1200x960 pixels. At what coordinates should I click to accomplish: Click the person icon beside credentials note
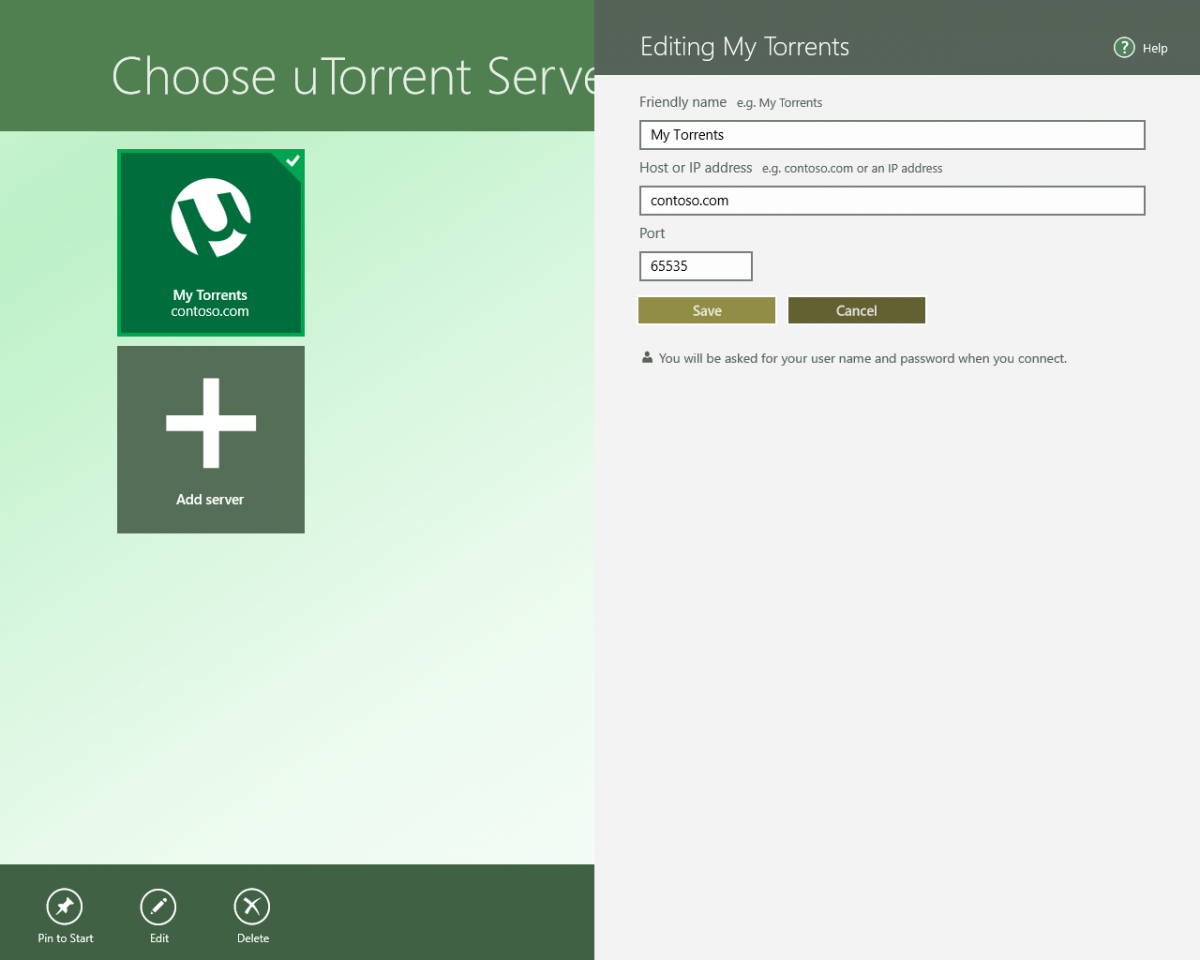point(647,357)
